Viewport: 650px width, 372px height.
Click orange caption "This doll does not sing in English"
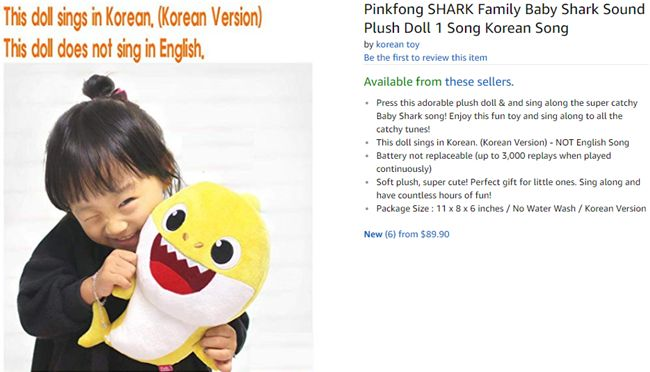tap(104, 49)
